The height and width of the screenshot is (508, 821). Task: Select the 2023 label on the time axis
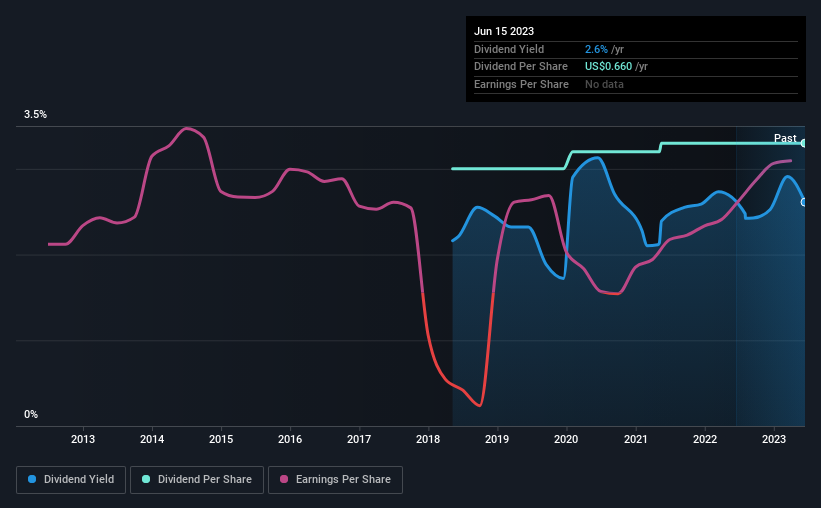[x=773, y=439]
